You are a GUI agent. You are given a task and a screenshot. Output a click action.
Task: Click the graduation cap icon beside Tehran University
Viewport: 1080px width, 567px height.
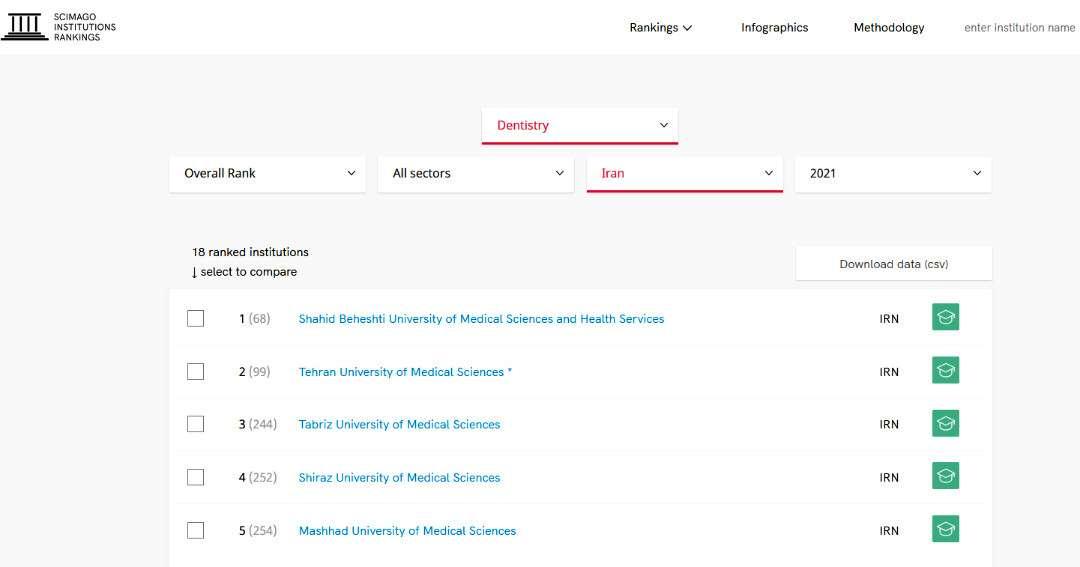(945, 371)
